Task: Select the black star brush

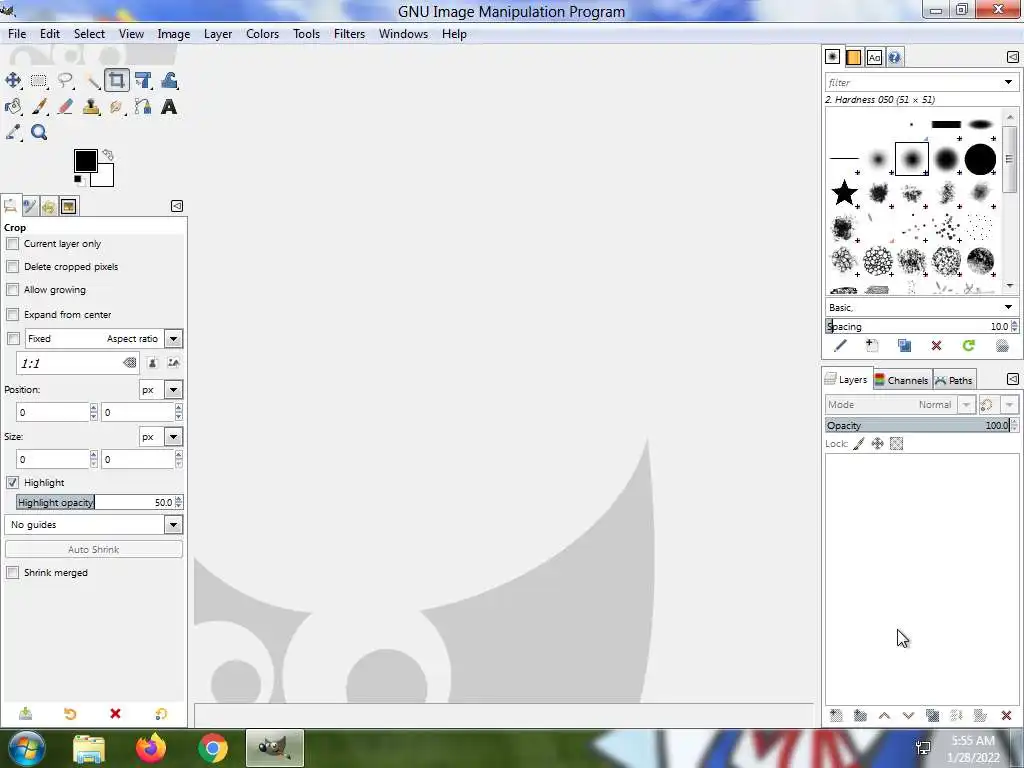Action: coord(844,193)
